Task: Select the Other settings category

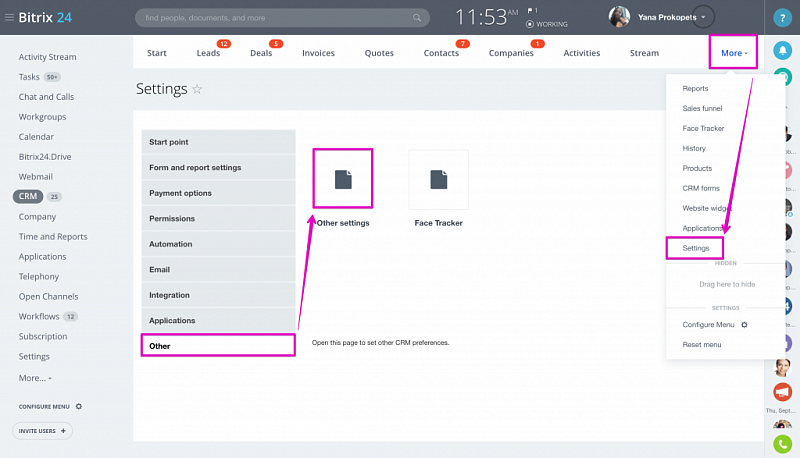Action: point(218,346)
